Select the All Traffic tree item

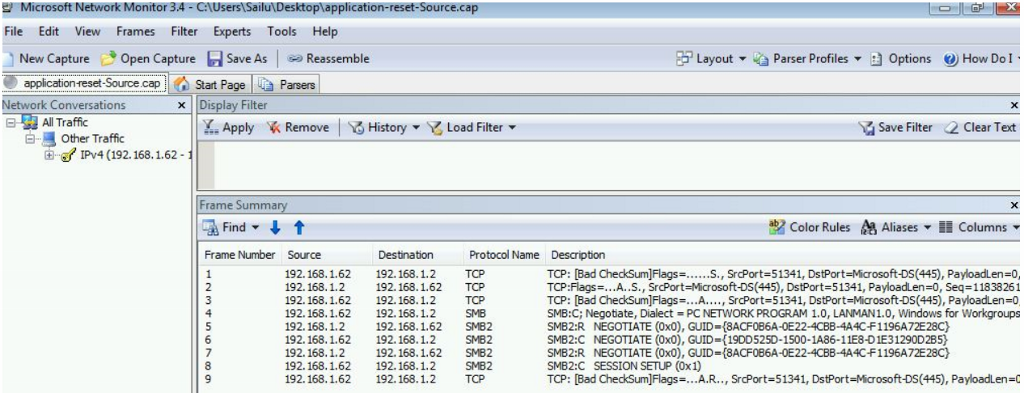pyautogui.click(x=65, y=122)
